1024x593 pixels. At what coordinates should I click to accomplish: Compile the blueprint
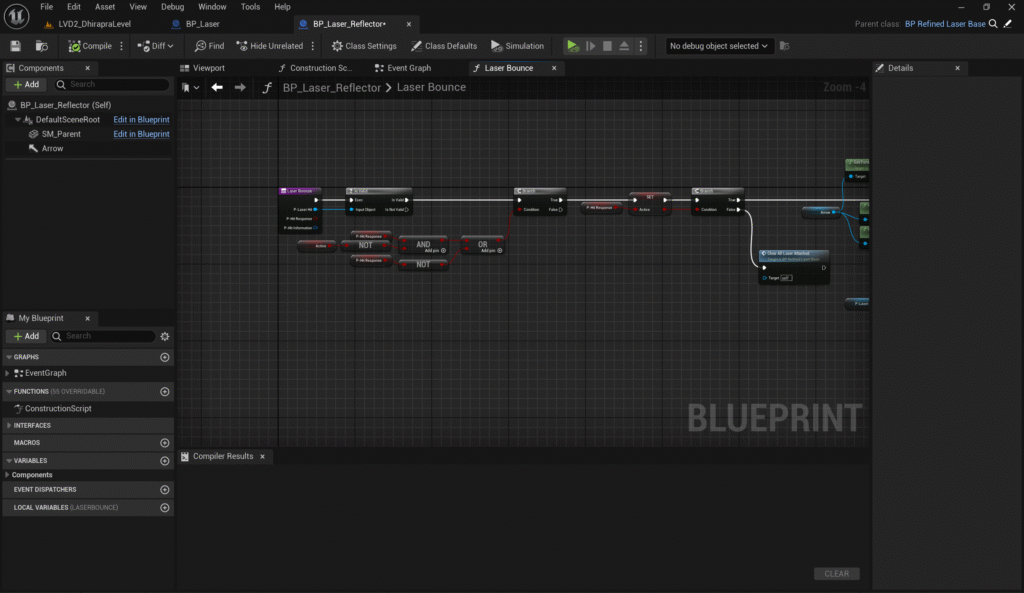[x=90, y=46]
